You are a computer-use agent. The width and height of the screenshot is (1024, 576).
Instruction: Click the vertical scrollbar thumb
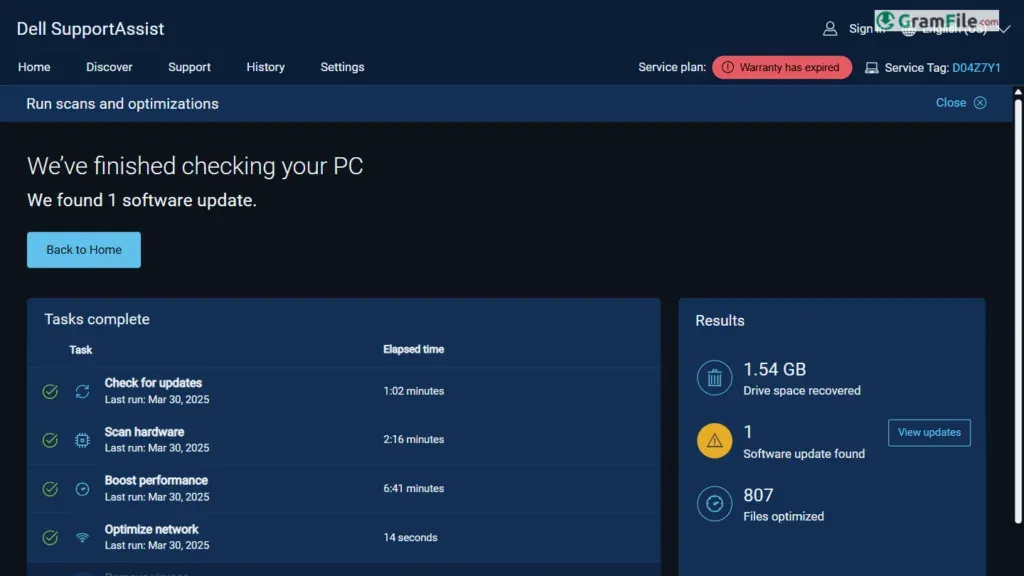1017,310
